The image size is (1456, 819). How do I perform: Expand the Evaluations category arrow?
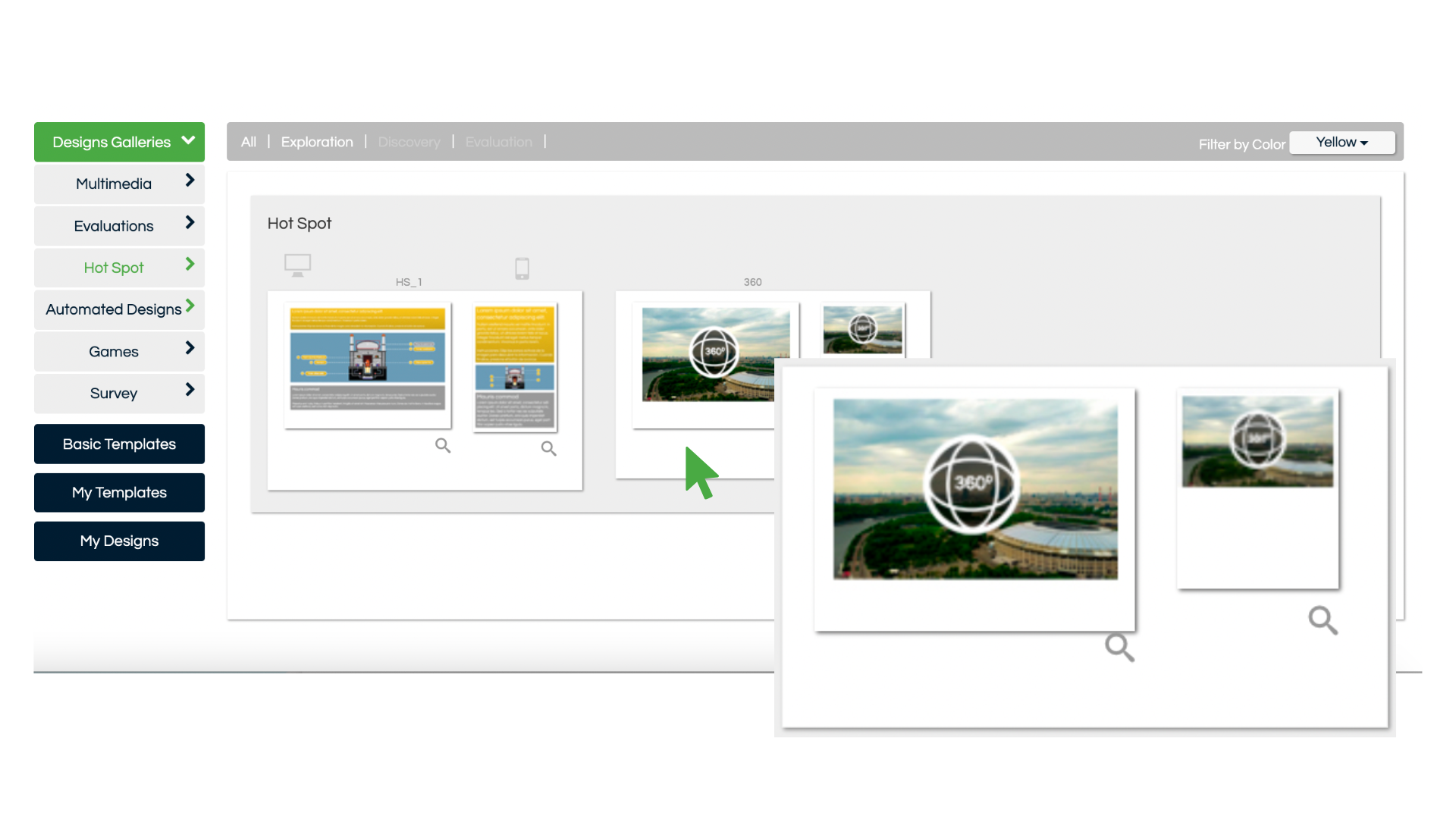click(x=190, y=223)
